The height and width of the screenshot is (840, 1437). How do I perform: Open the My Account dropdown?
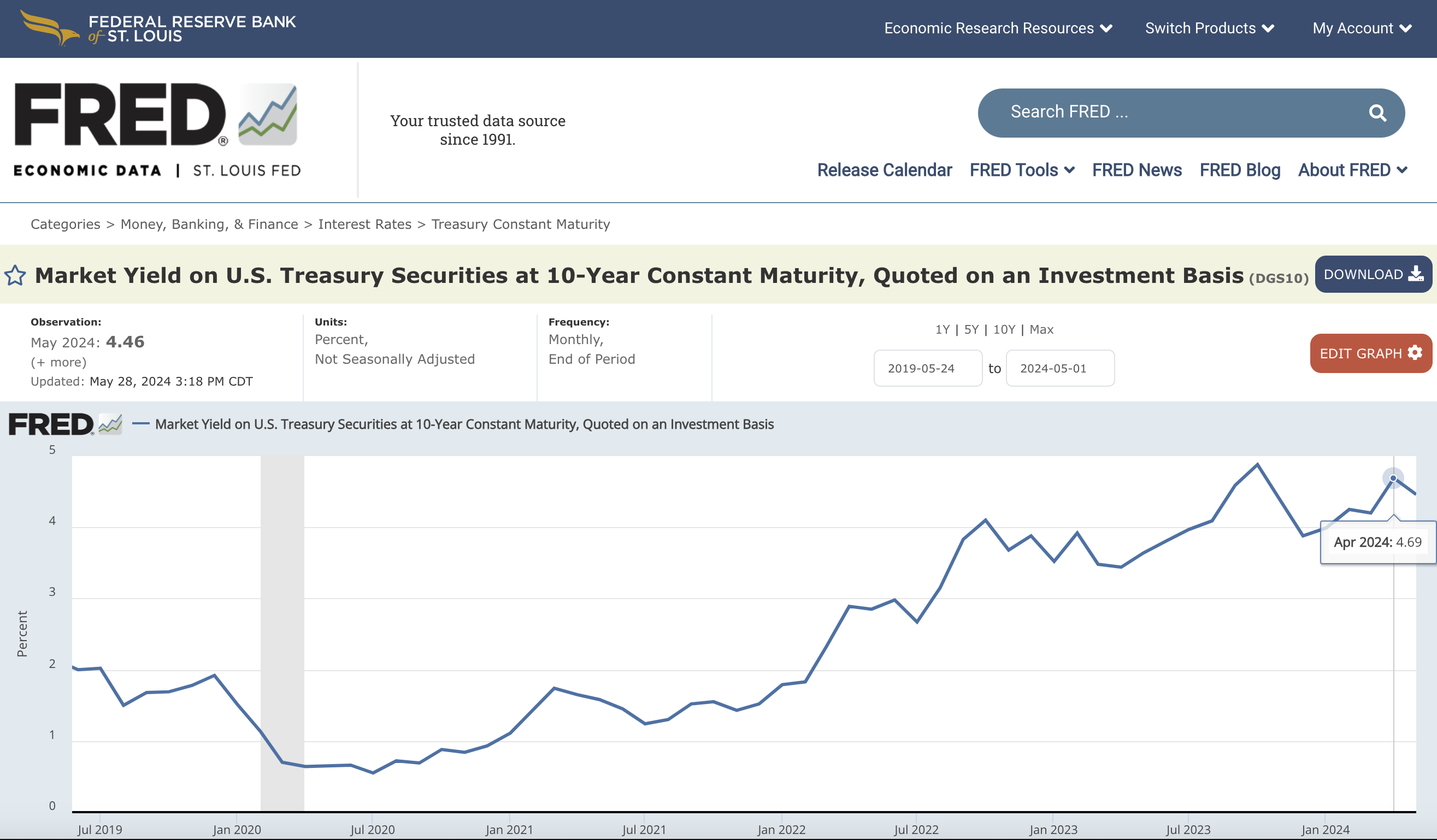[x=1362, y=28]
